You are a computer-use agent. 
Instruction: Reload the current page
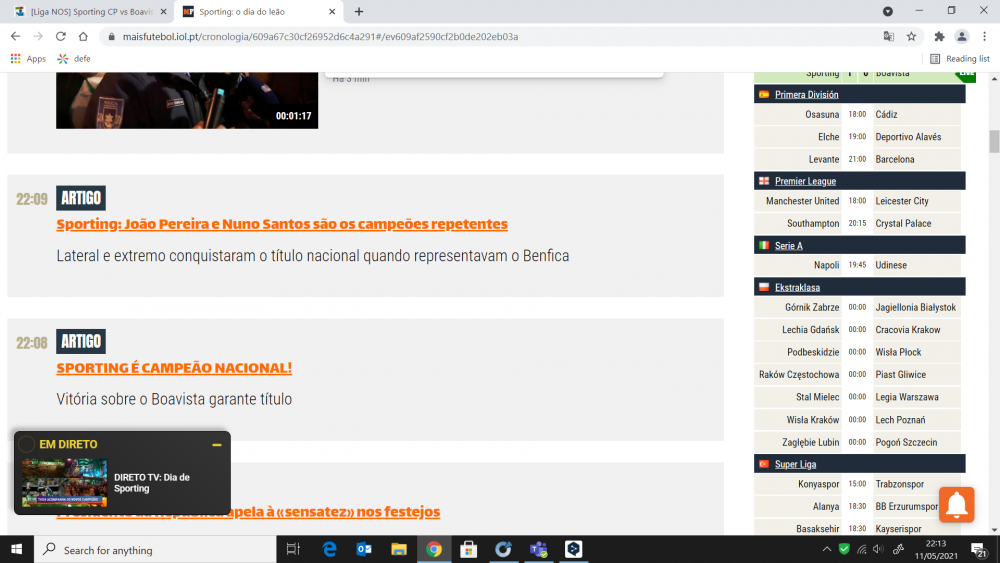click(x=61, y=36)
